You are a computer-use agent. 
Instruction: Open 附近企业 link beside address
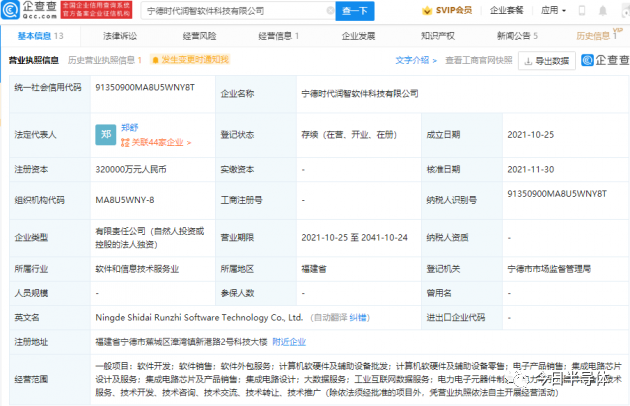[289, 342]
